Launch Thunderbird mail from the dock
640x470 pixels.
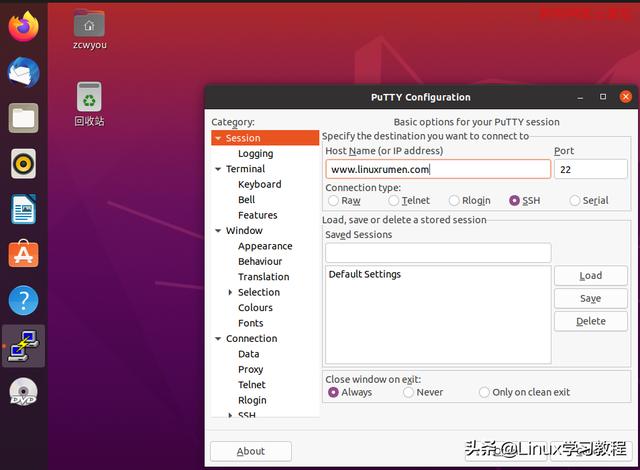[23, 73]
